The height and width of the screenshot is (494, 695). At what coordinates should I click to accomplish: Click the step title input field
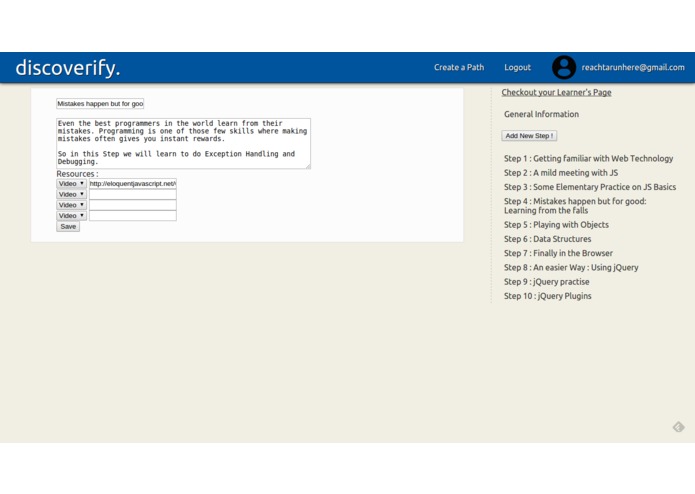(x=100, y=104)
